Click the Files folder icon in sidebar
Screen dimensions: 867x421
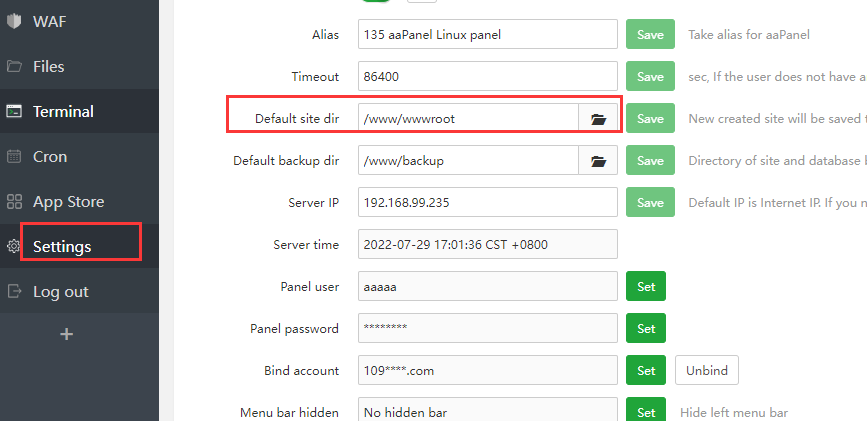(x=14, y=66)
